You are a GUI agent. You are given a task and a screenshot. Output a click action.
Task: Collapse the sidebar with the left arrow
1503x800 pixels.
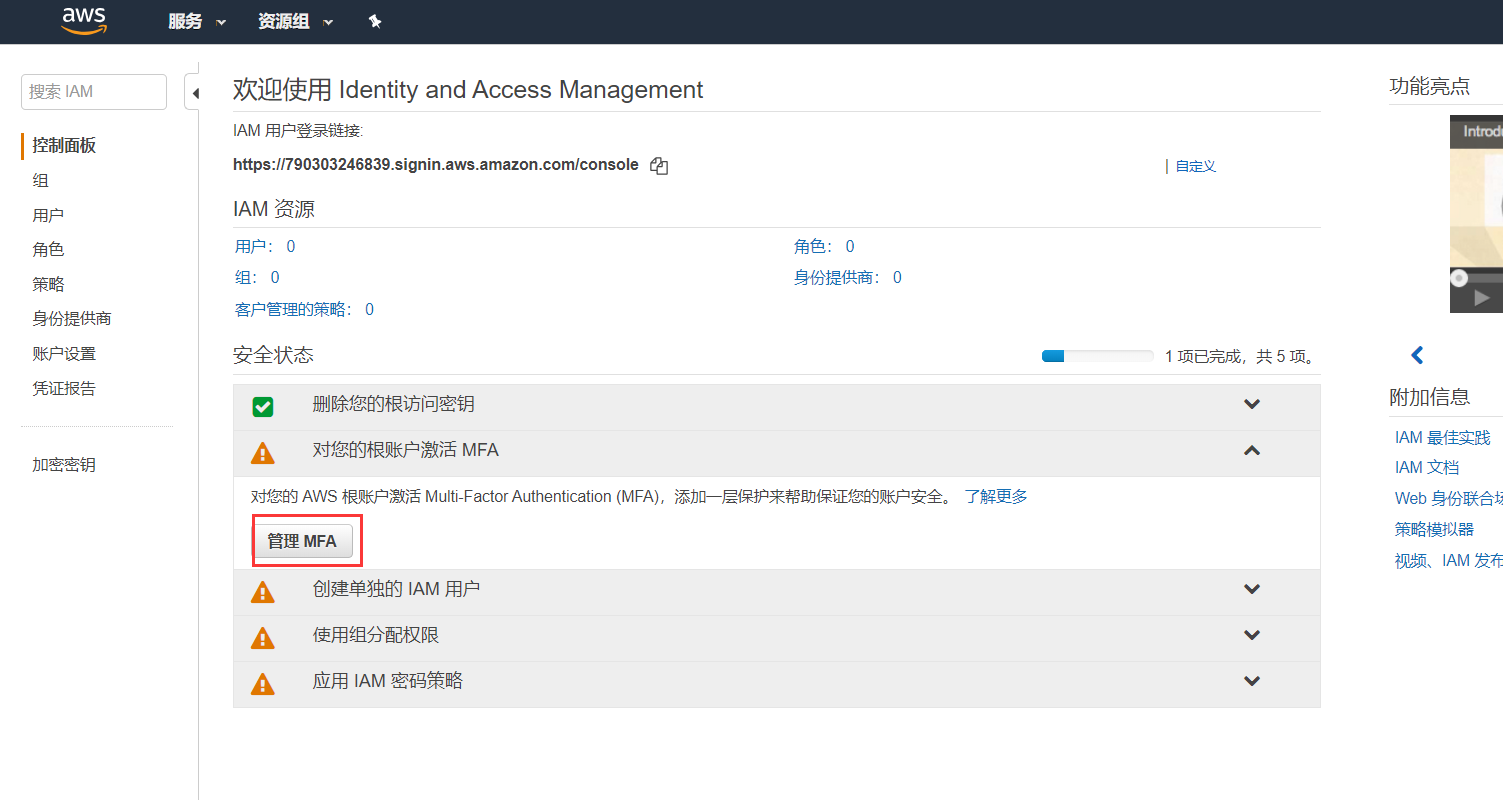193,93
